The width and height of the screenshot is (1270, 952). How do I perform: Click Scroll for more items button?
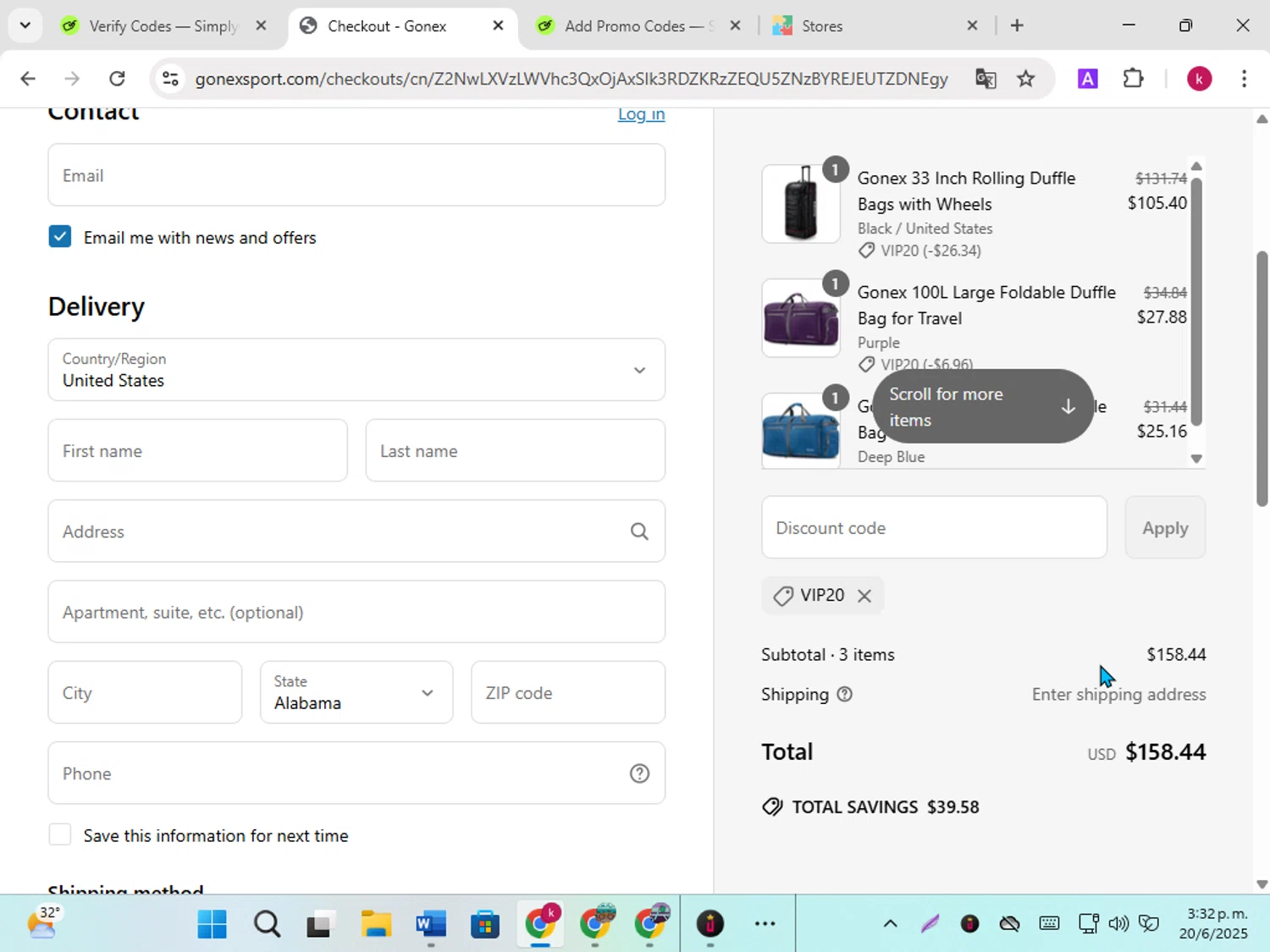(x=982, y=406)
